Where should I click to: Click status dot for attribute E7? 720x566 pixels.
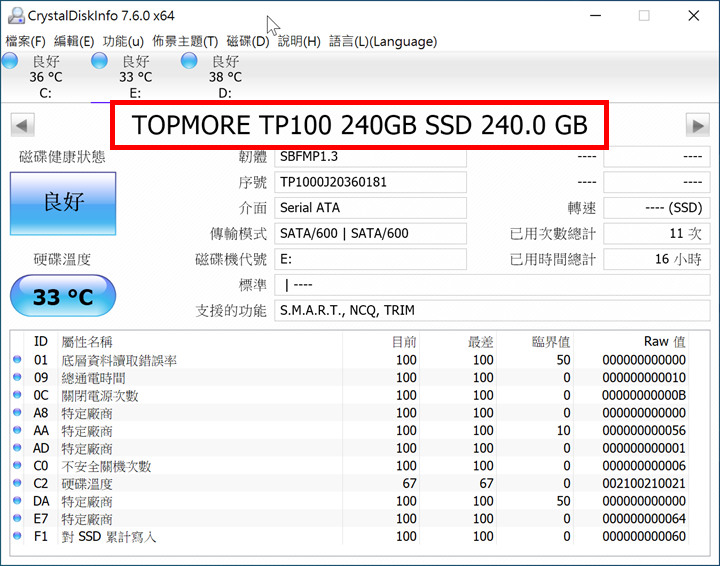pos(17,518)
